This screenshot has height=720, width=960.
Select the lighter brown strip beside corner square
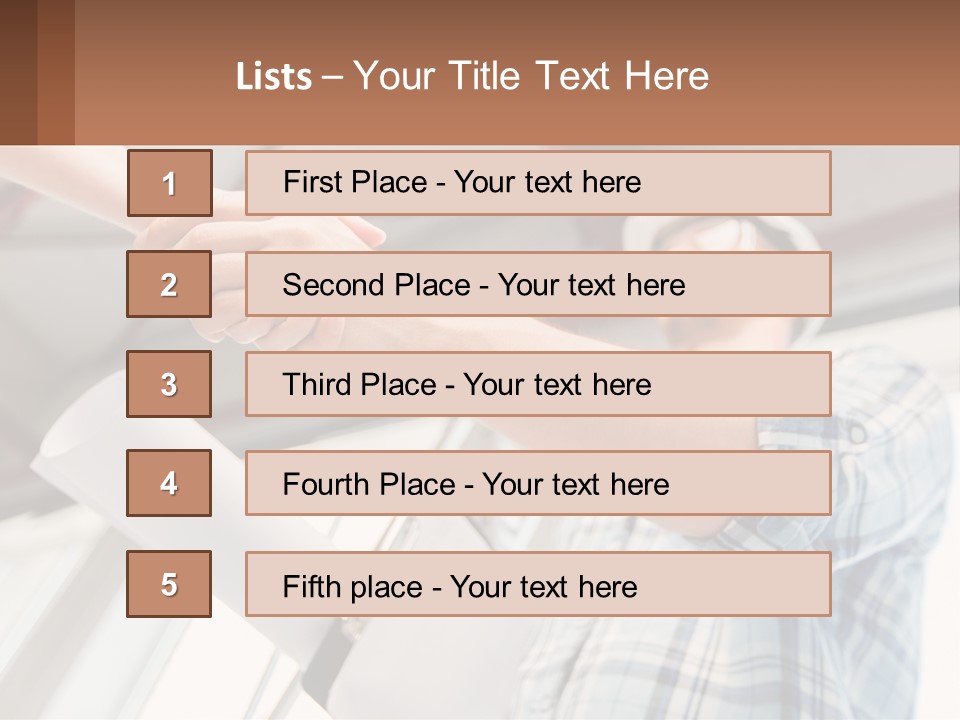[56, 72]
